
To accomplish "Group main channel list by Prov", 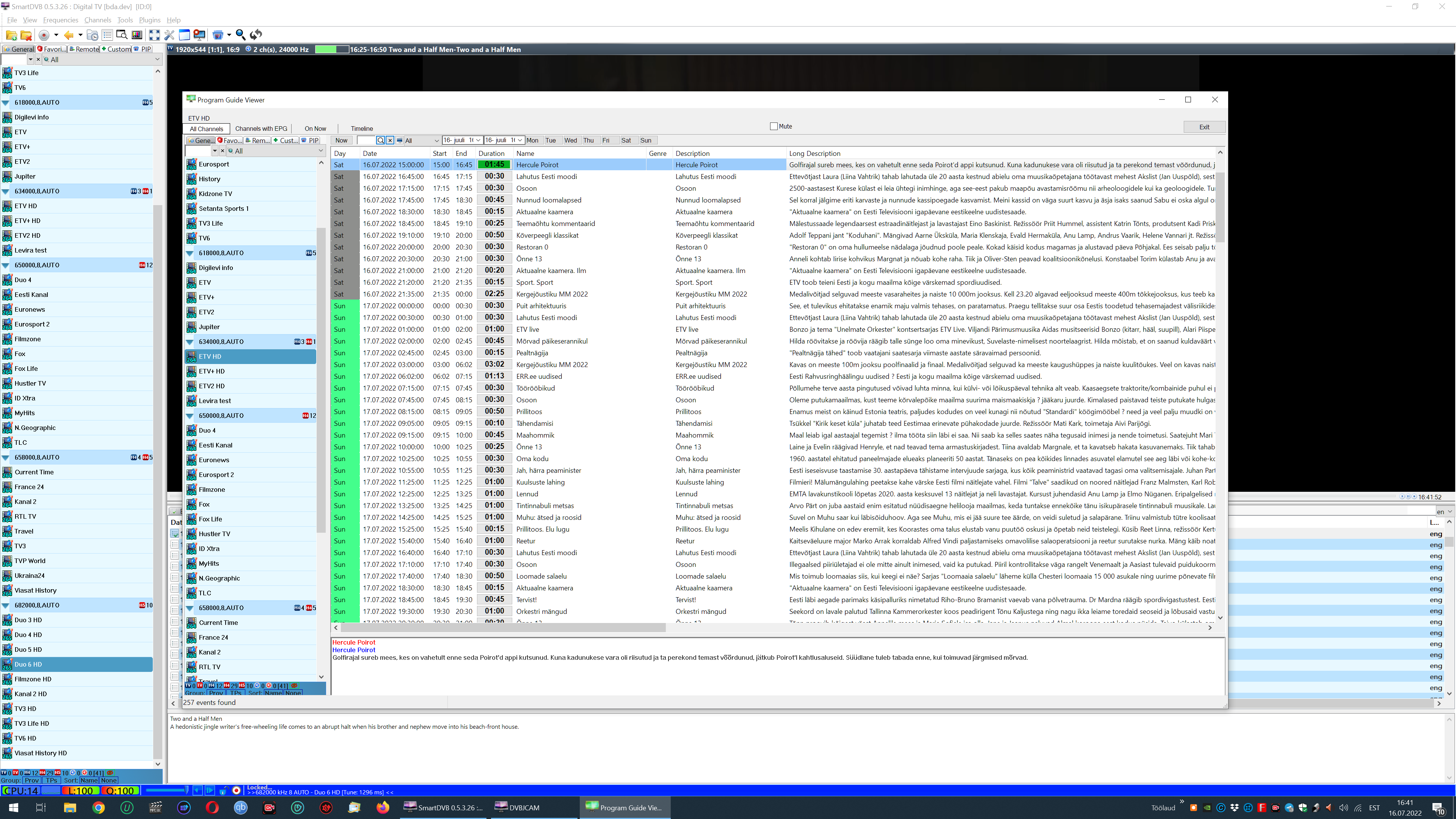I will point(31,780).
